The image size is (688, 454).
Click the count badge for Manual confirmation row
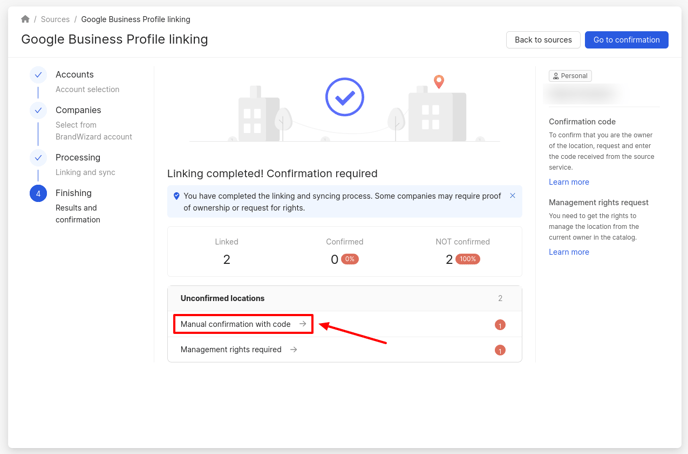(x=500, y=325)
